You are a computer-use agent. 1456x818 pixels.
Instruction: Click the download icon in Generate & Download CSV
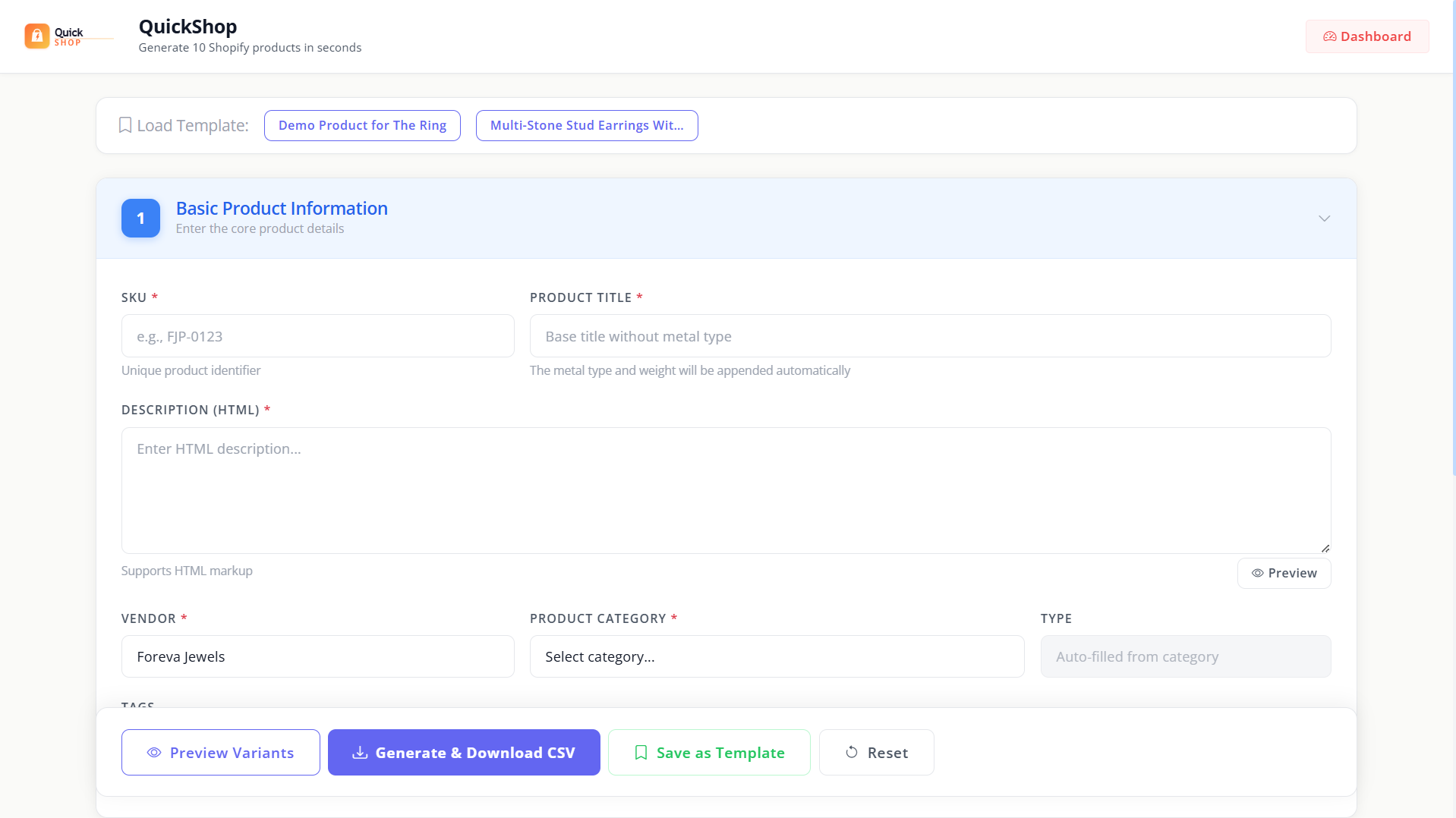360,752
